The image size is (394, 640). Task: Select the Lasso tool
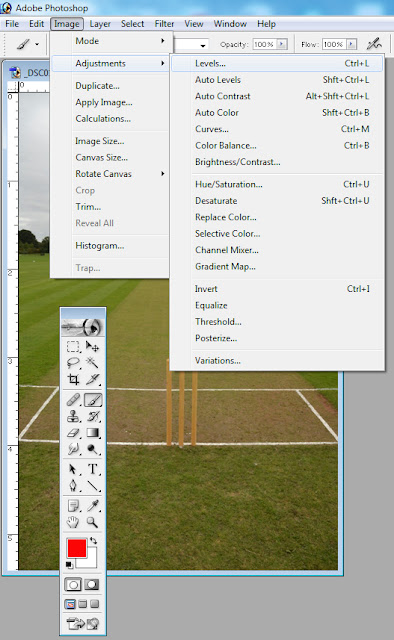[73, 363]
